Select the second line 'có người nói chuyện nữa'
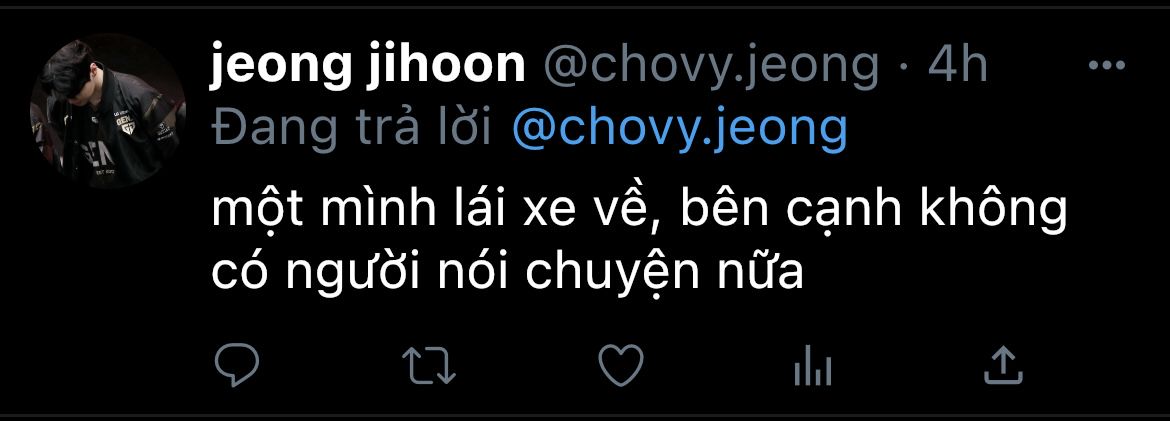 click(x=507, y=274)
